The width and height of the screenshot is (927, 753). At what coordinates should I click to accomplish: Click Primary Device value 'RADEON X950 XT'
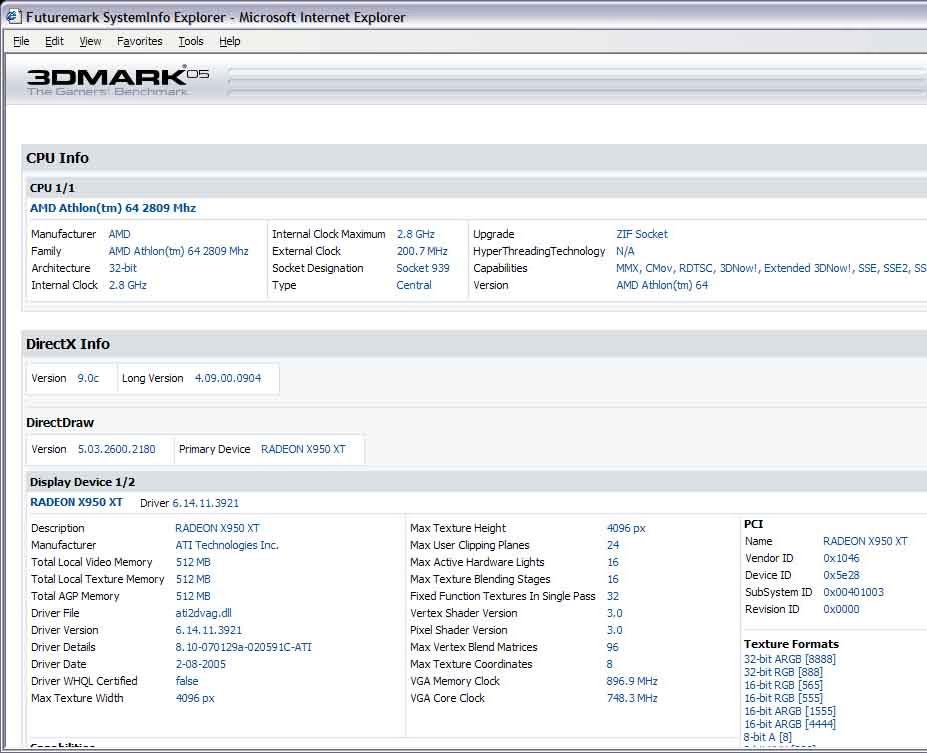(303, 449)
